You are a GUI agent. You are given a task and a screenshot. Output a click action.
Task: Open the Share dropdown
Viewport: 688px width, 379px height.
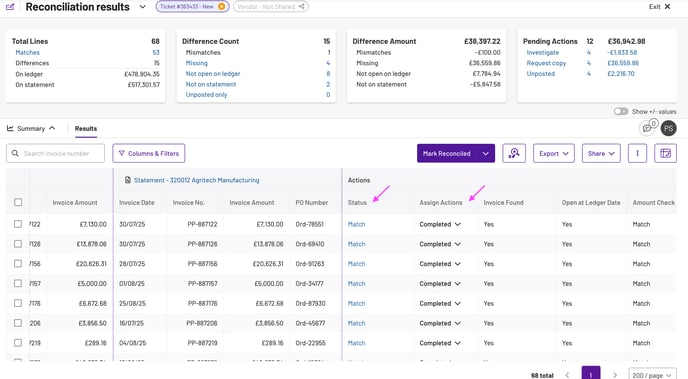click(x=601, y=154)
